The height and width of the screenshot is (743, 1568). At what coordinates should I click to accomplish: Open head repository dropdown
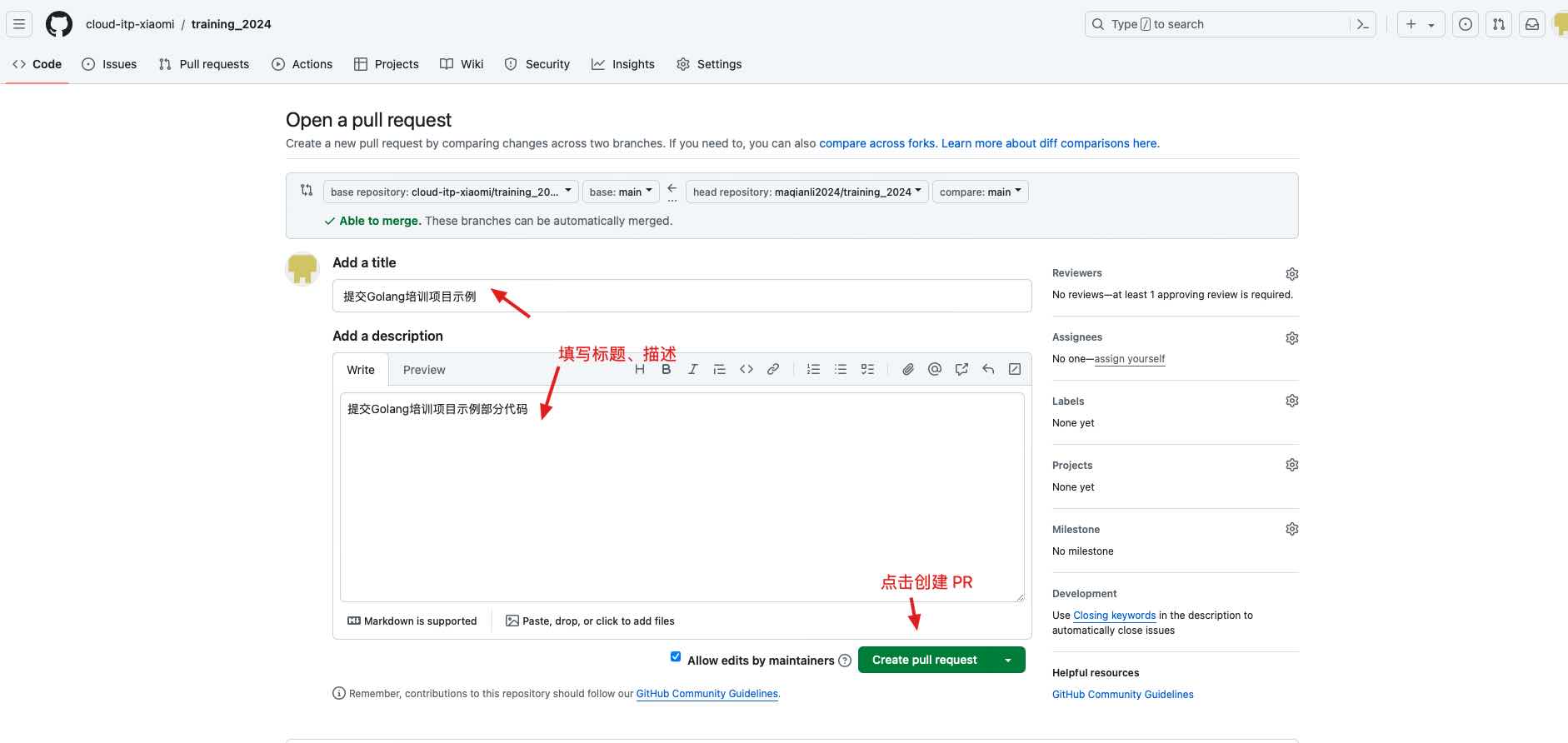click(x=806, y=192)
